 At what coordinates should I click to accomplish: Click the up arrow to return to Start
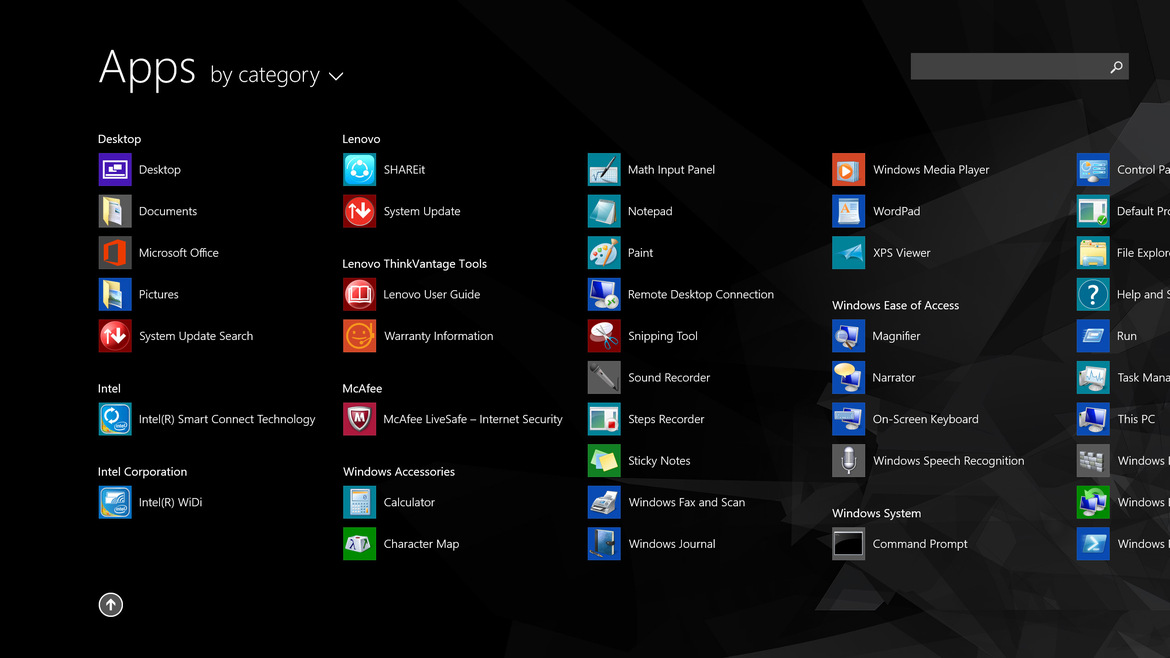[110, 605]
